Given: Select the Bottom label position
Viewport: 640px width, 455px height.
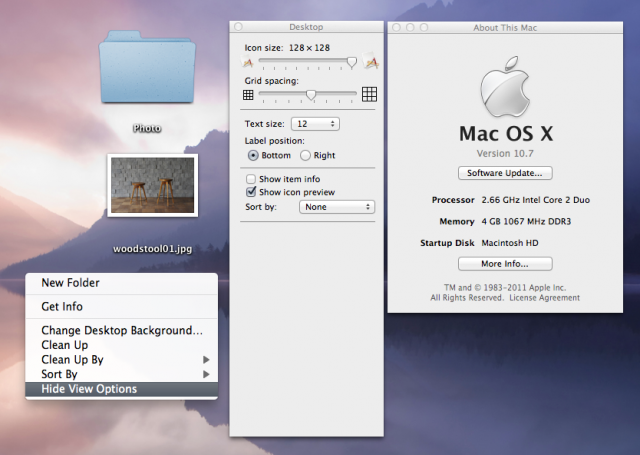Looking at the screenshot, I should (253, 155).
